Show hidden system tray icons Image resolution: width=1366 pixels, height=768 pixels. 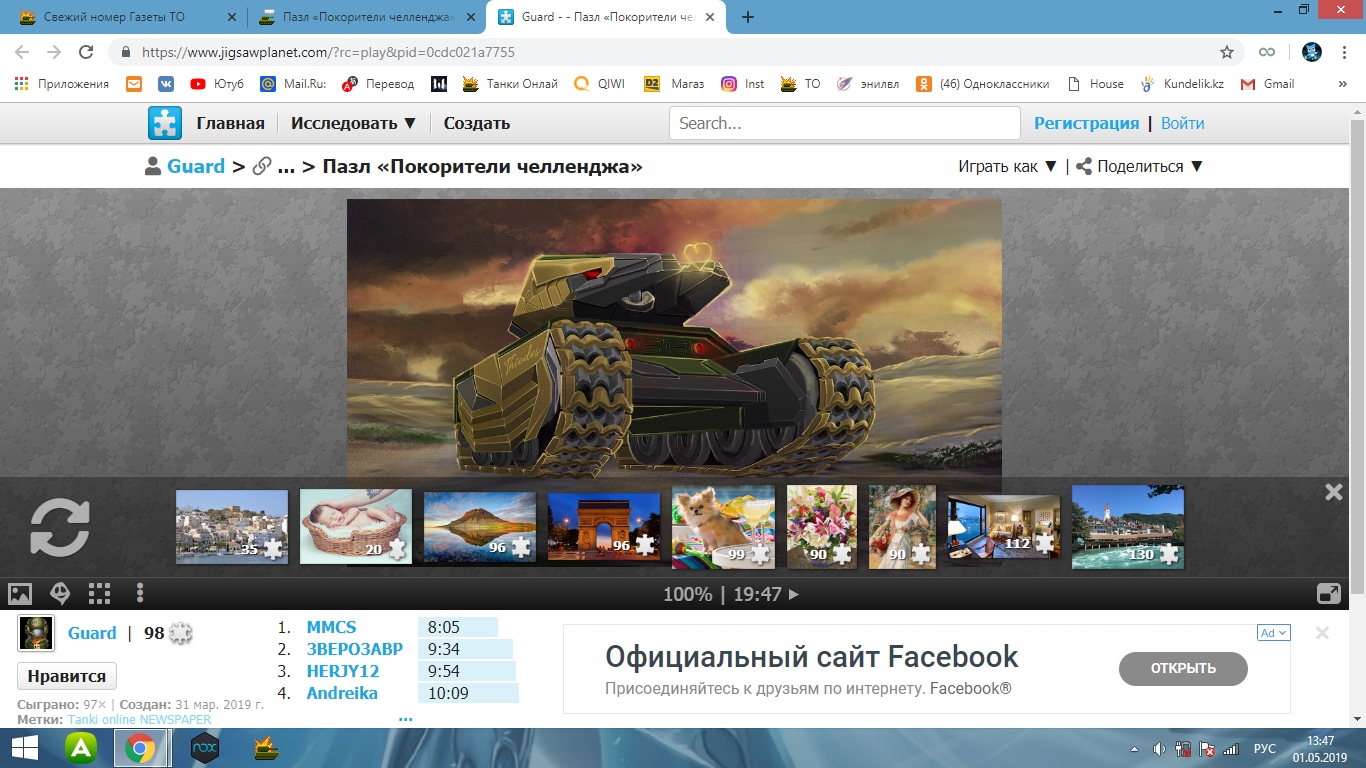coord(1135,749)
